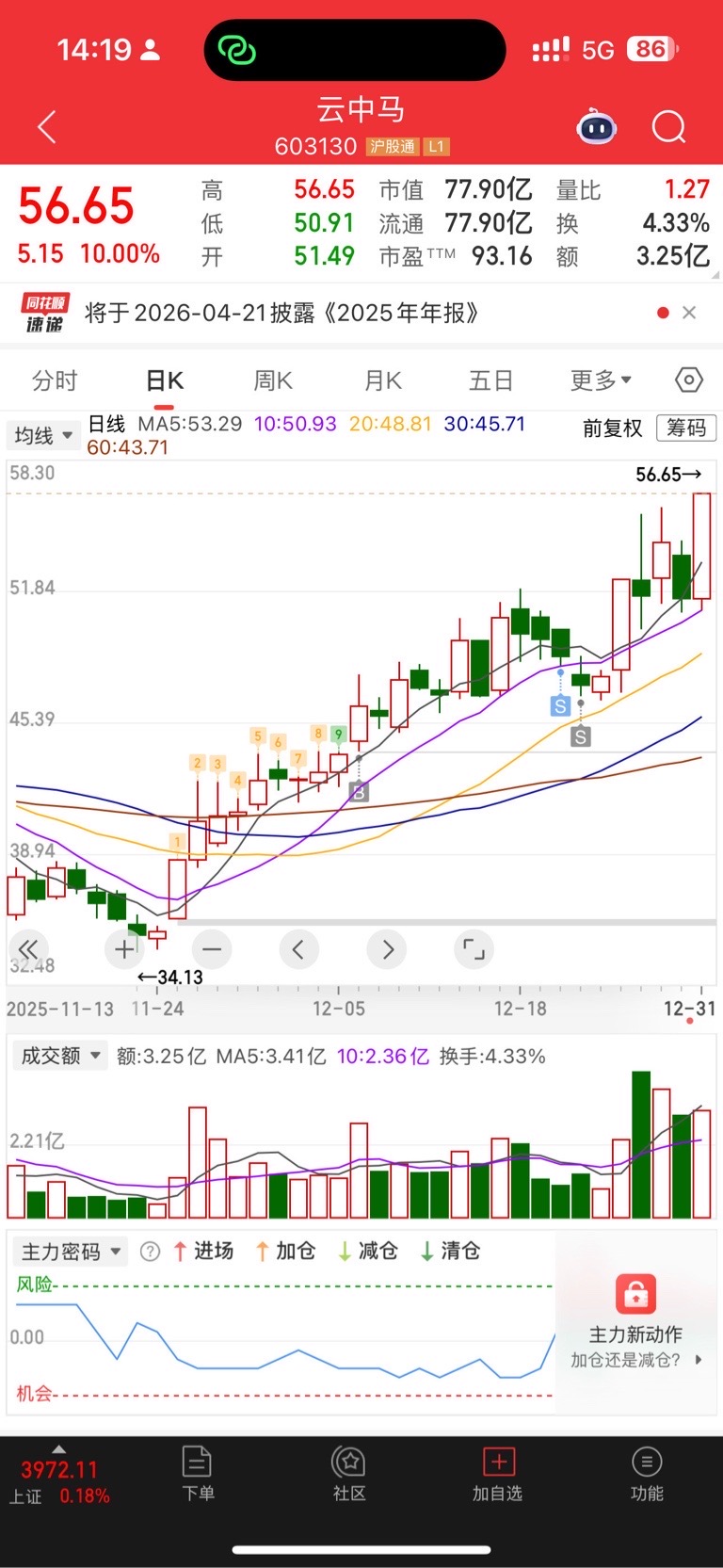Tap the stock name 云中马
The width and height of the screenshot is (723, 1568).
[x=361, y=110]
